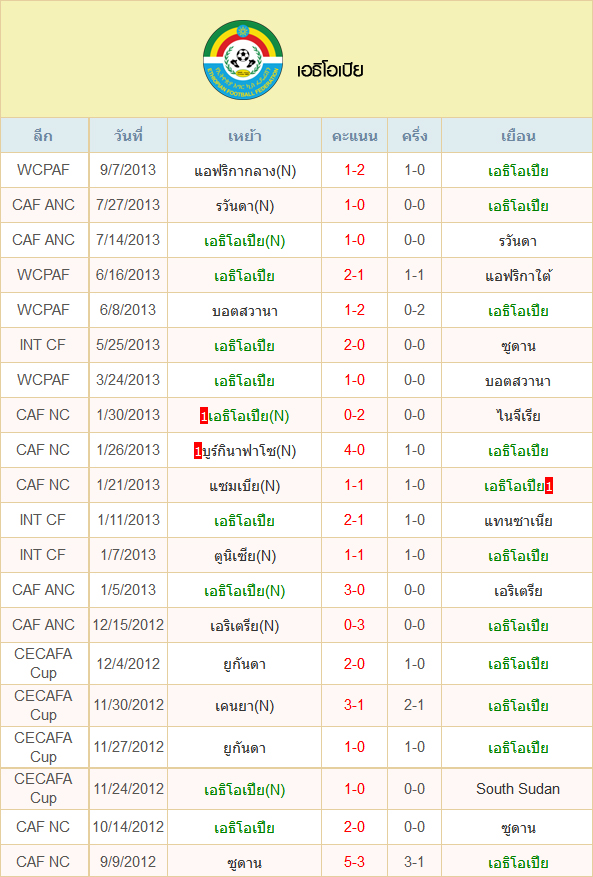Open home team เอริเตรีย(N) on 12/15/2012
The height and width of the screenshot is (877, 593).
pyautogui.click(x=245, y=626)
